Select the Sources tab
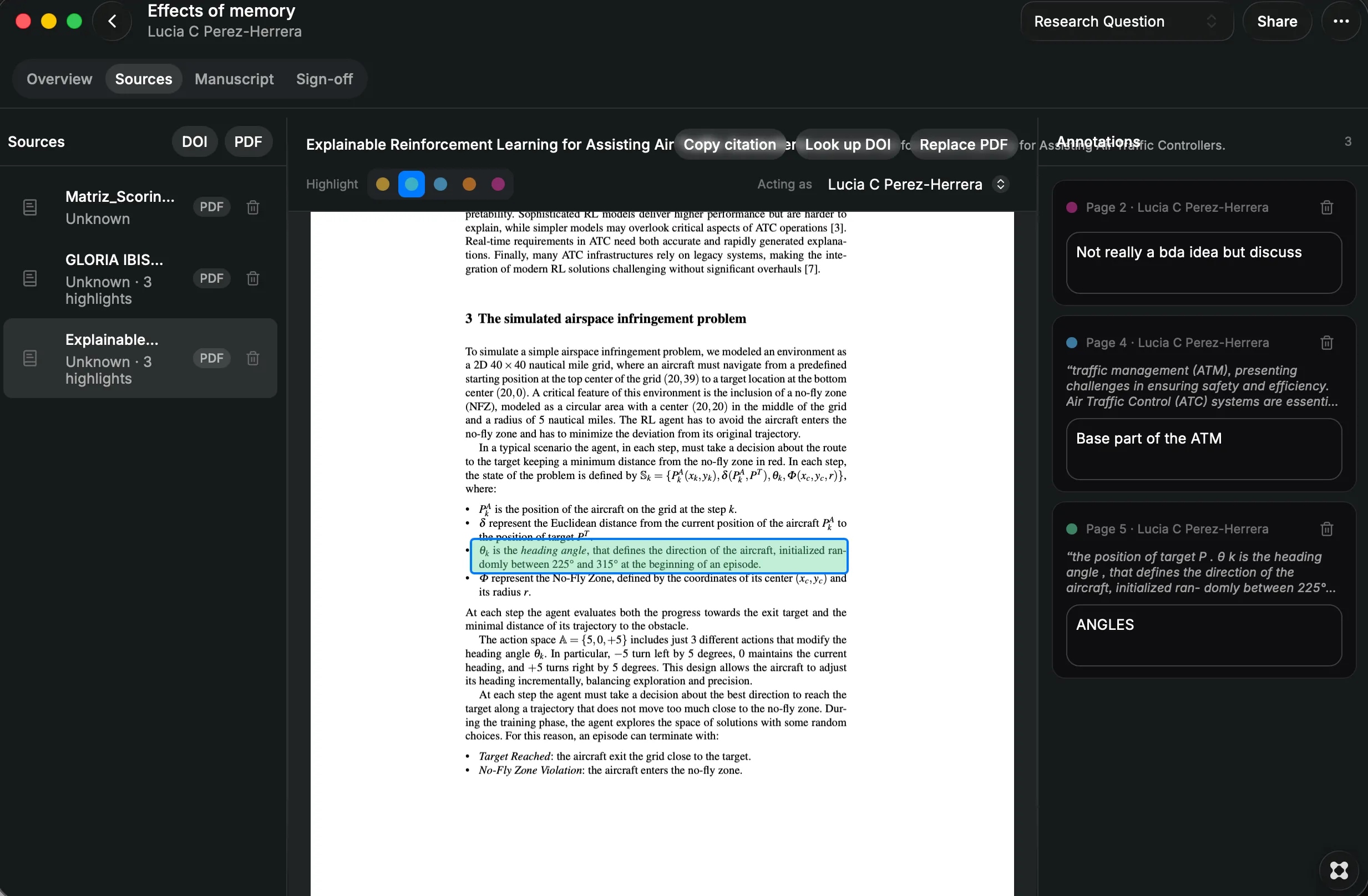The image size is (1368, 896). click(144, 79)
